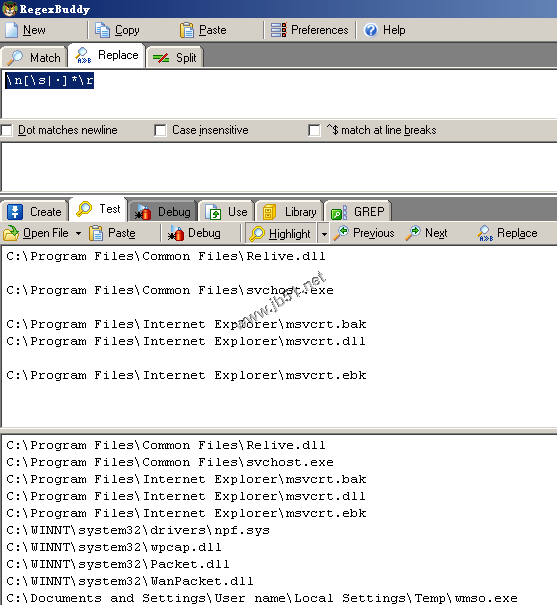This screenshot has width=557, height=605.
Task: Click the Copy regex icon in the top toolbar
Action: coord(103,30)
